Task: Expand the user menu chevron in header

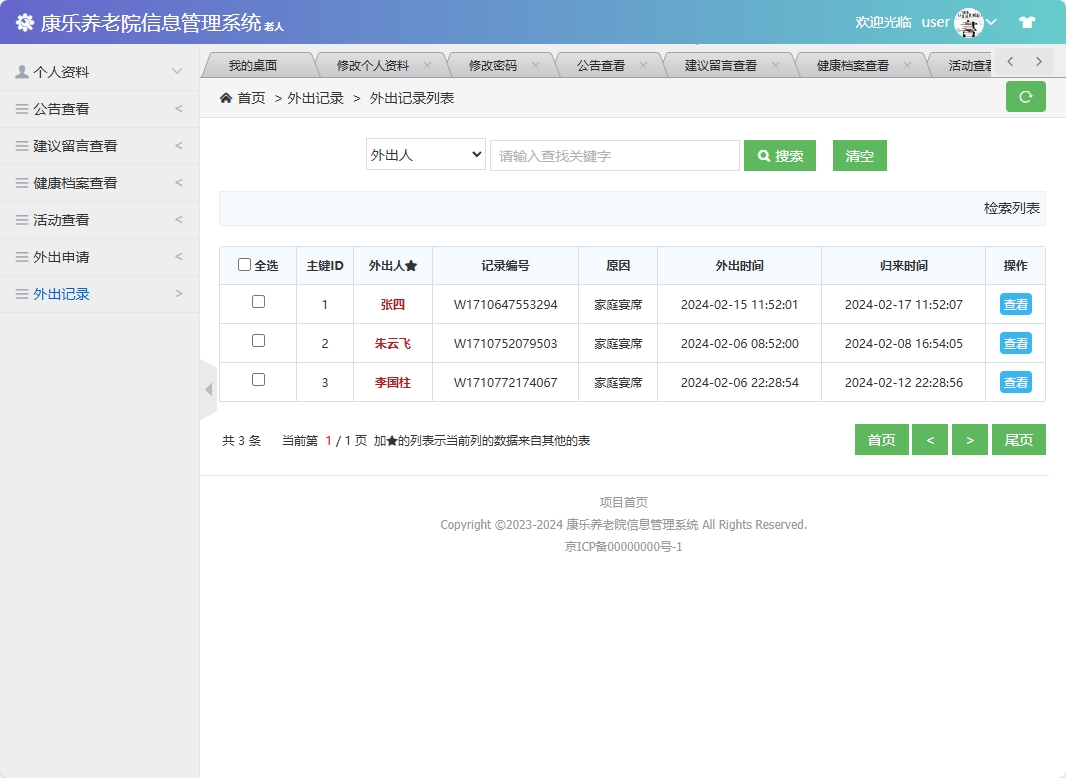Action: pyautogui.click(x=992, y=21)
